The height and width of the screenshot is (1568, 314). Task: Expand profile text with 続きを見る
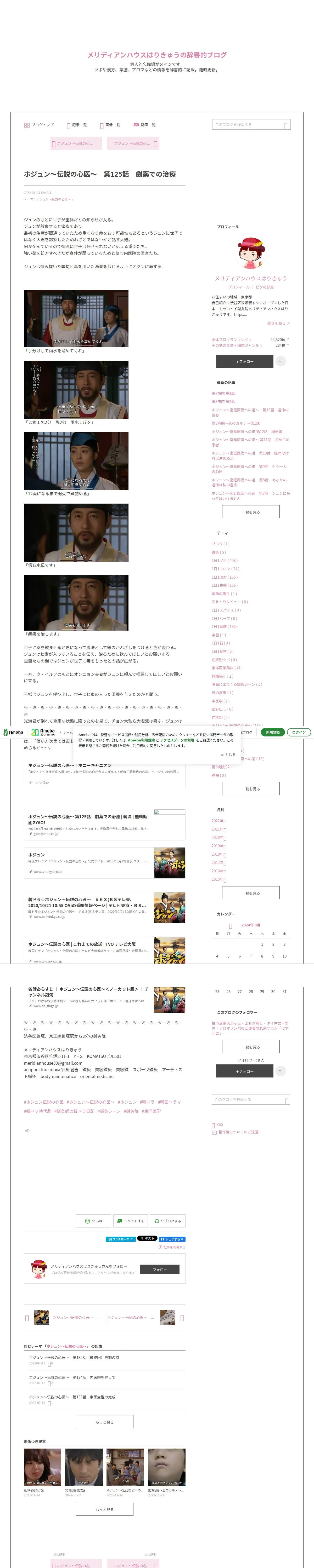pos(278,323)
